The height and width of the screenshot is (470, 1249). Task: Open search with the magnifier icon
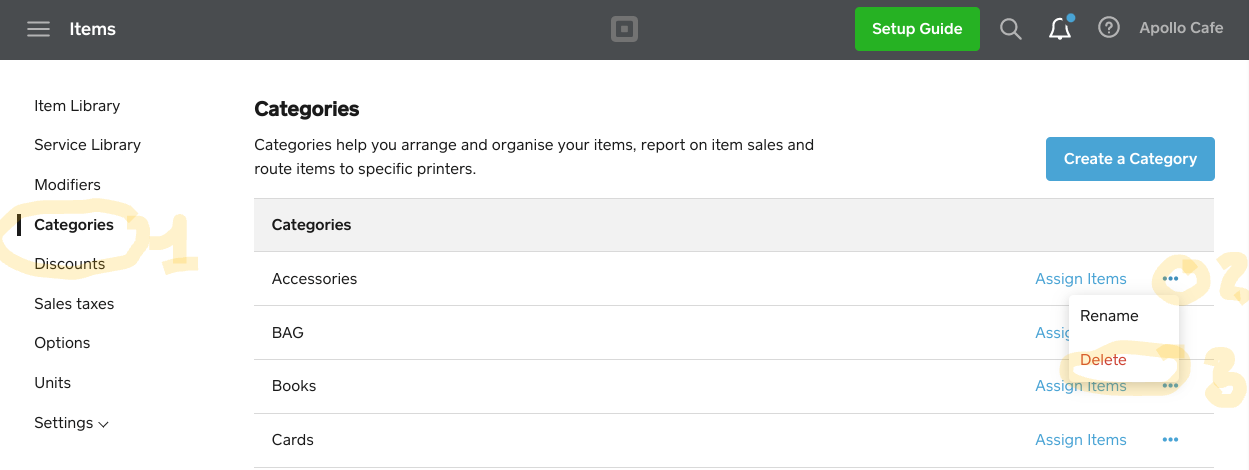pyautogui.click(x=1011, y=29)
